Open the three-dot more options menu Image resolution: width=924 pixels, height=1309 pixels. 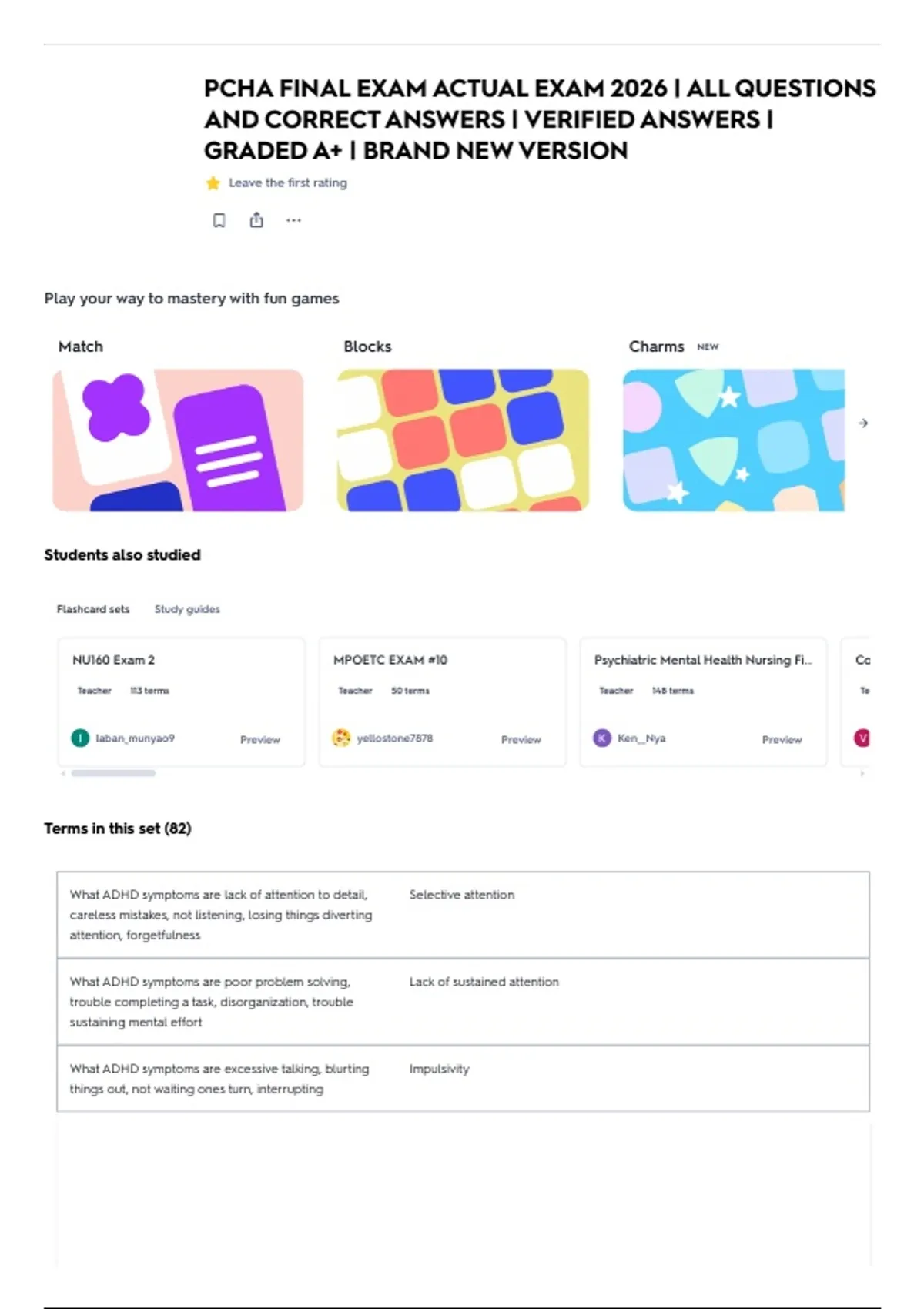[293, 220]
